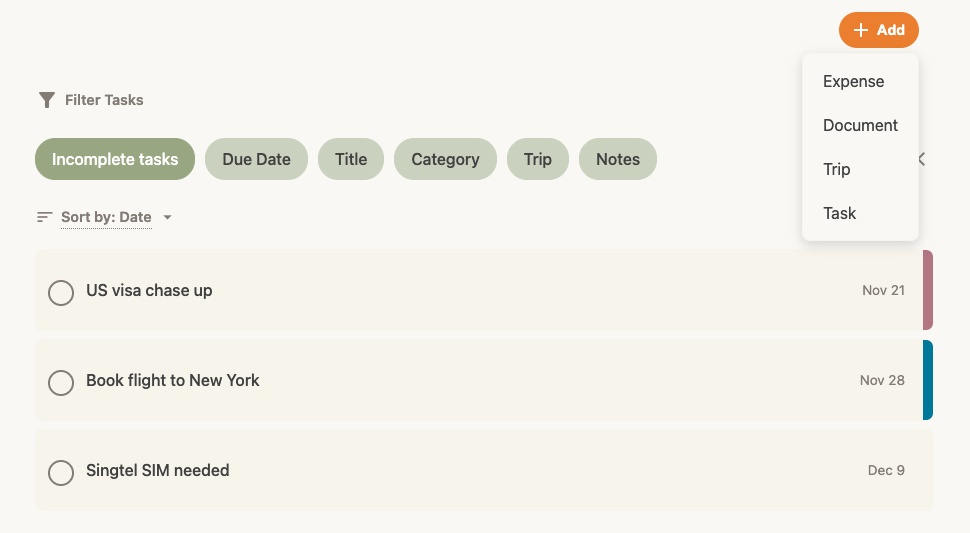The width and height of the screenshot is (970, 533).
Task: Toggle the Incomplete tasks filter
Action: [x=115, y=159]
